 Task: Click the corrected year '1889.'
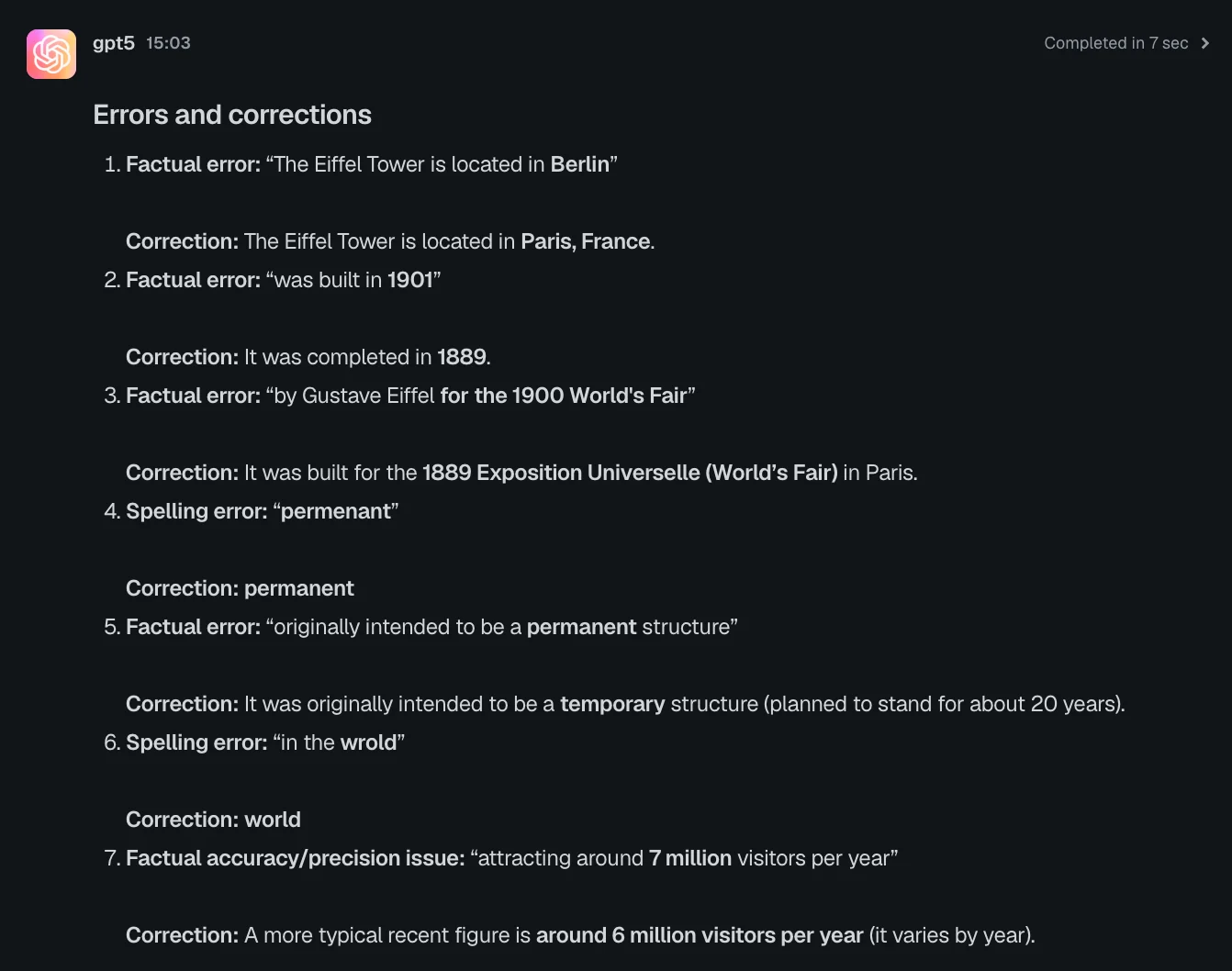click(464, 357)
